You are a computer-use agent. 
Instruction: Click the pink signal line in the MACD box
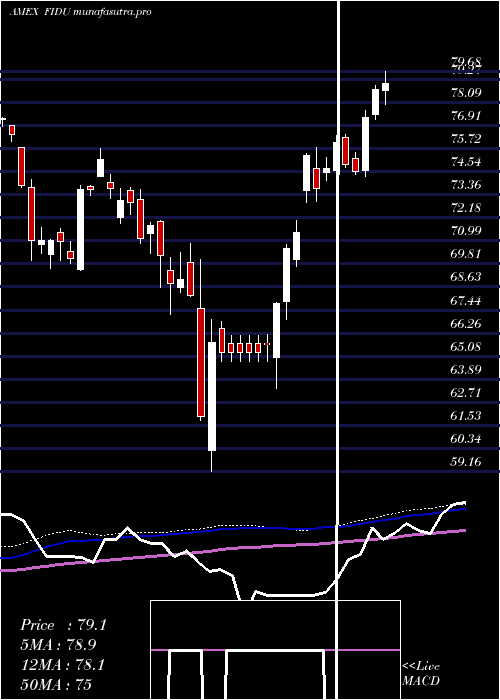coord(275,650)
